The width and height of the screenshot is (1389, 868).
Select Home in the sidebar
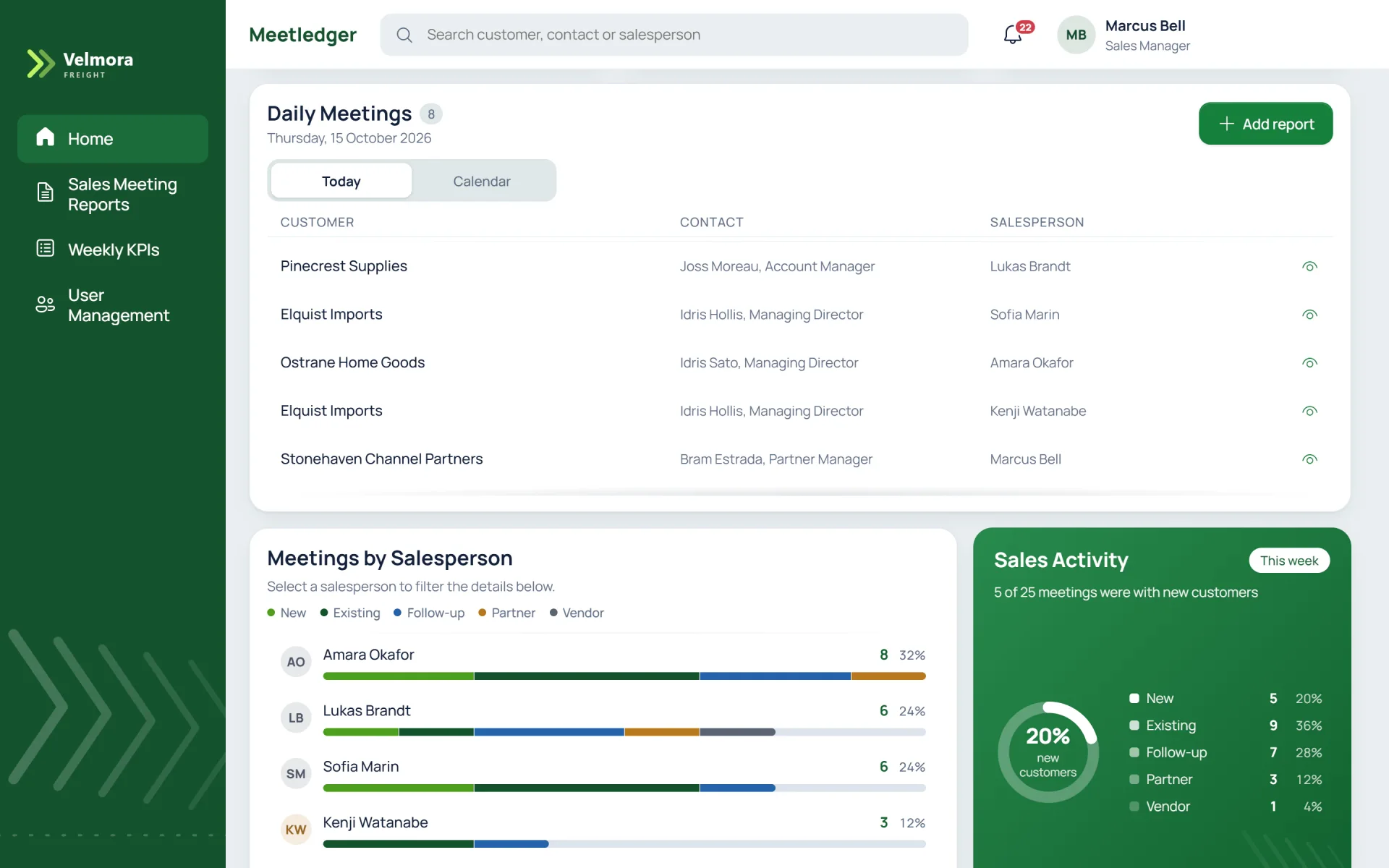(x=113, y=138)
